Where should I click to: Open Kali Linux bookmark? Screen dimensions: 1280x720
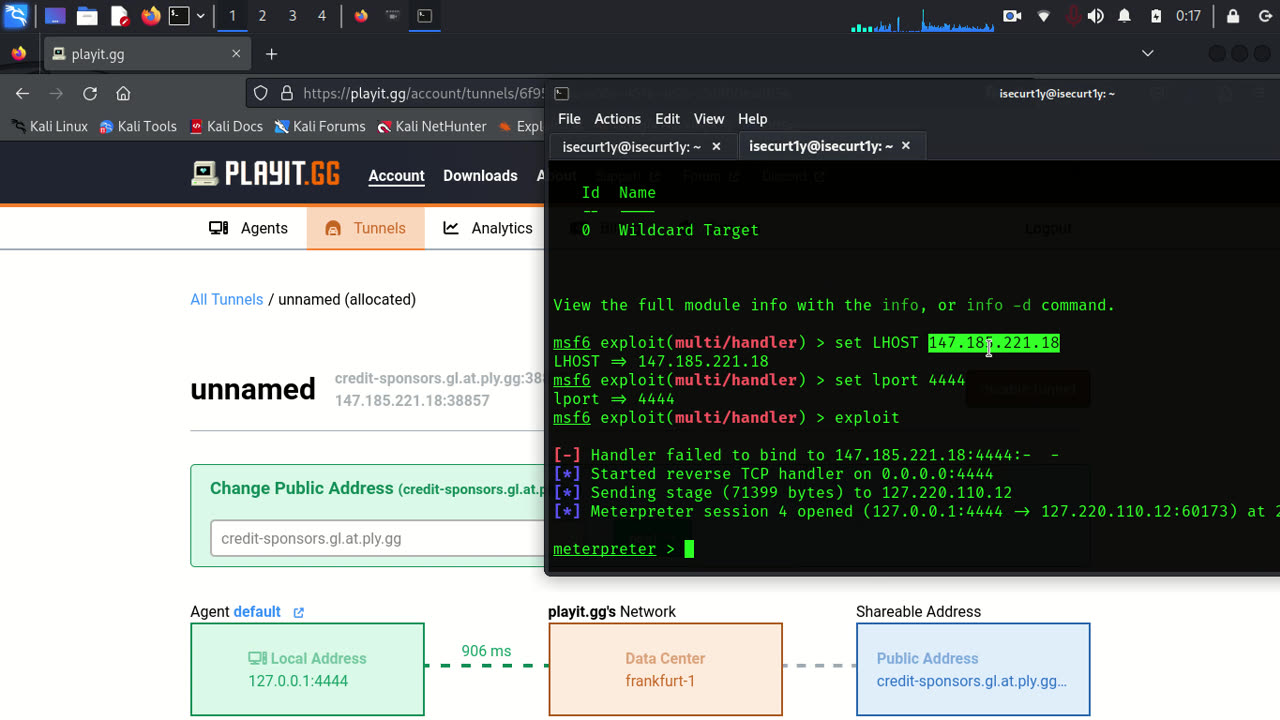point(49,126)
